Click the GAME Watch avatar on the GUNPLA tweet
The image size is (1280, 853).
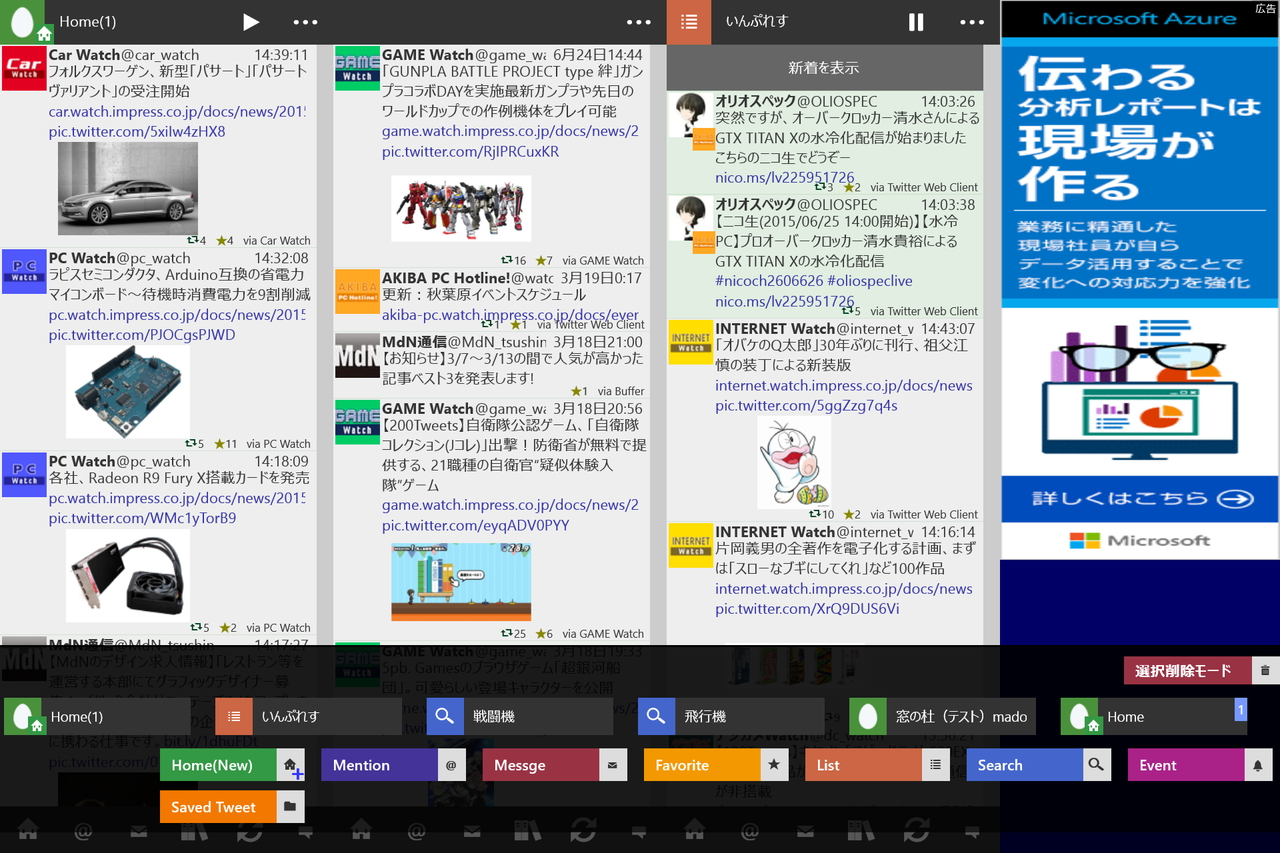(x=357, y=68)
